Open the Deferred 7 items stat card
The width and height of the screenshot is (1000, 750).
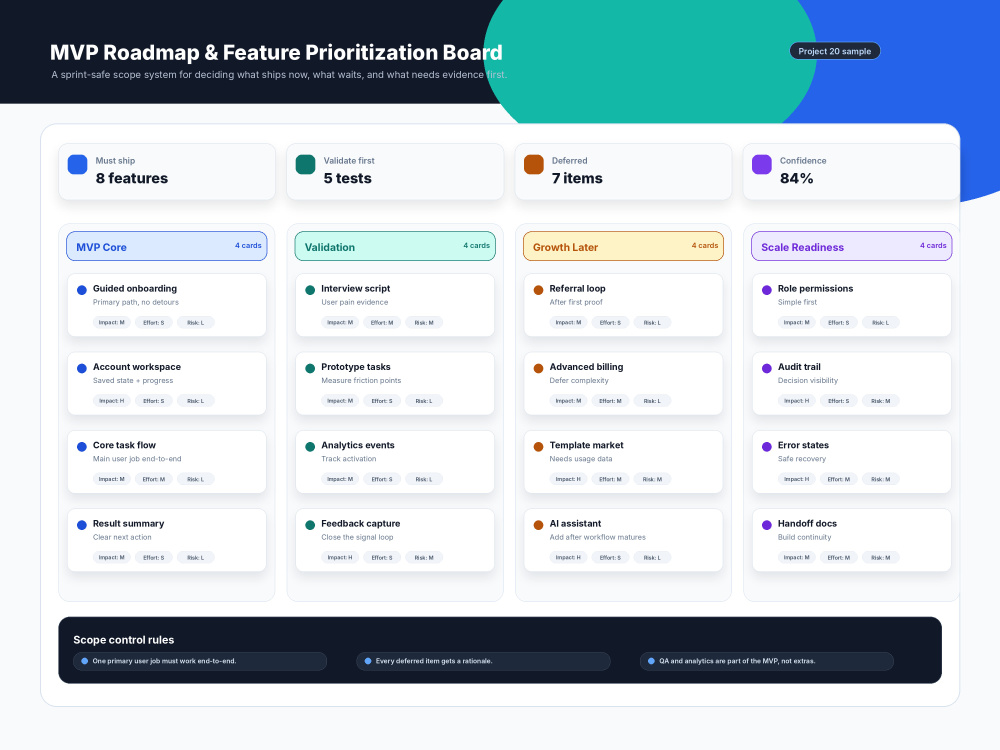click(624, 172)
